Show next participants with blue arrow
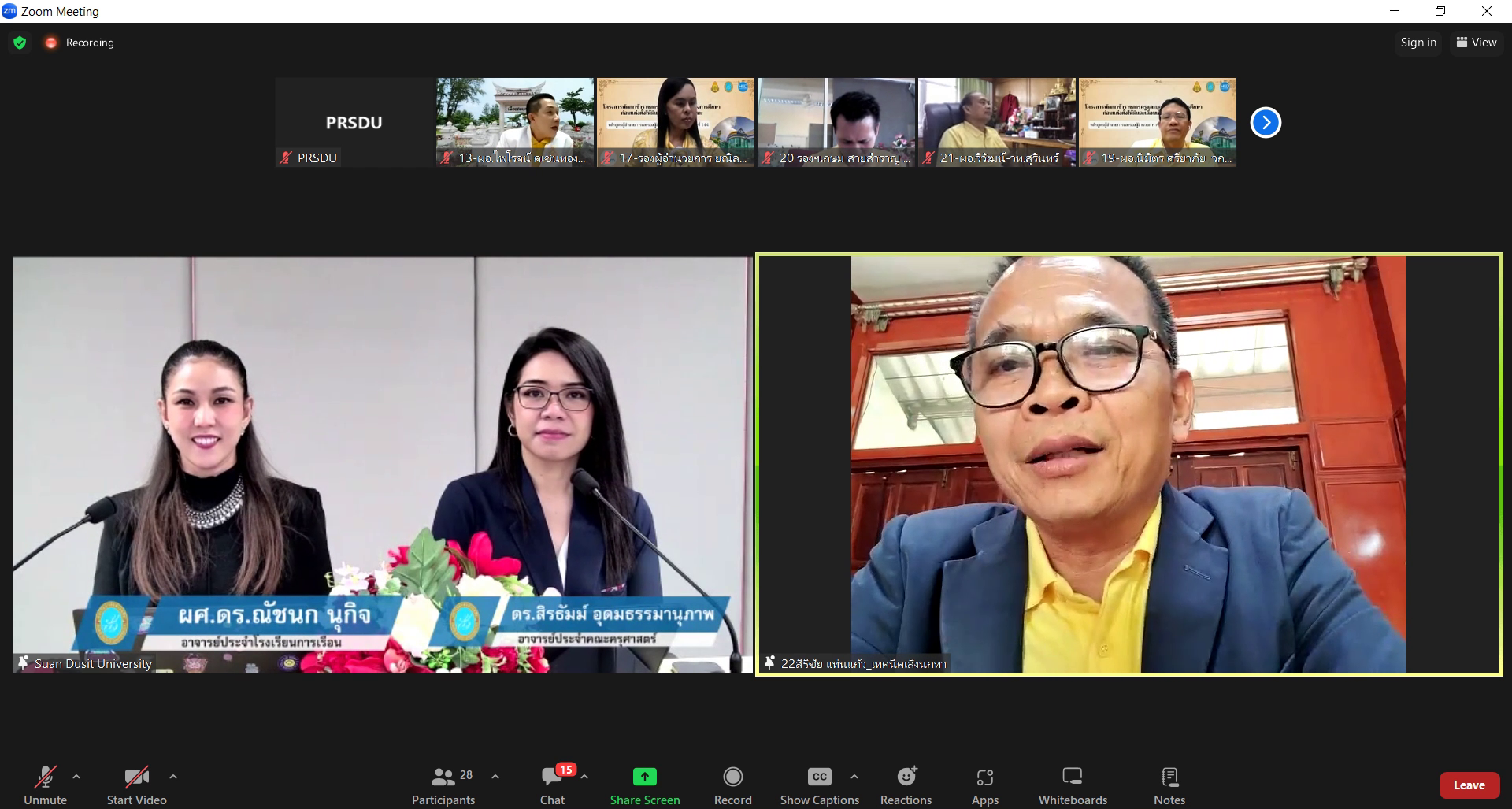 pyautogui.click(x=1266, y=123)
